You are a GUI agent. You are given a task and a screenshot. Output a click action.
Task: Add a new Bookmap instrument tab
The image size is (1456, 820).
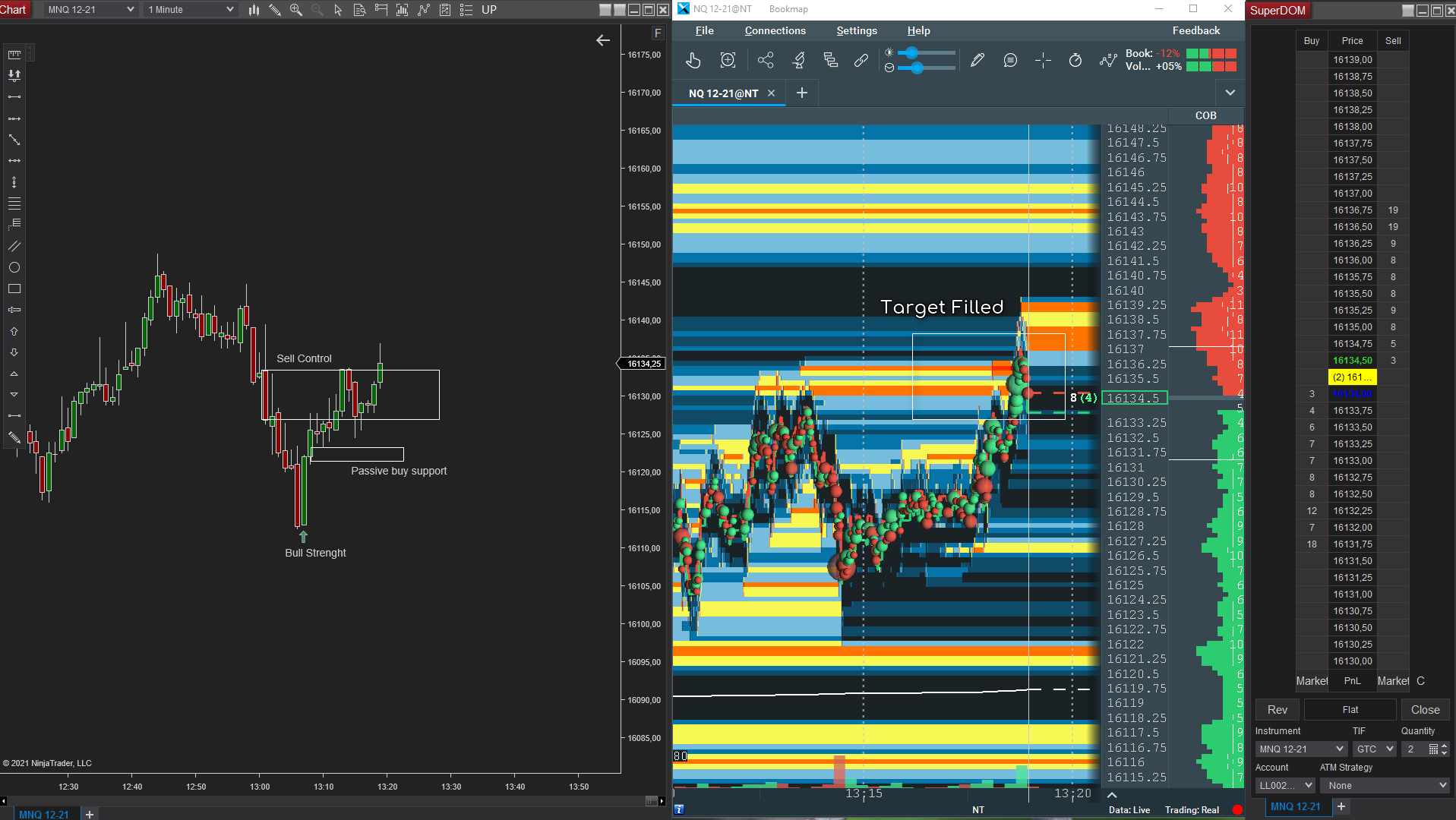(802, 93)
